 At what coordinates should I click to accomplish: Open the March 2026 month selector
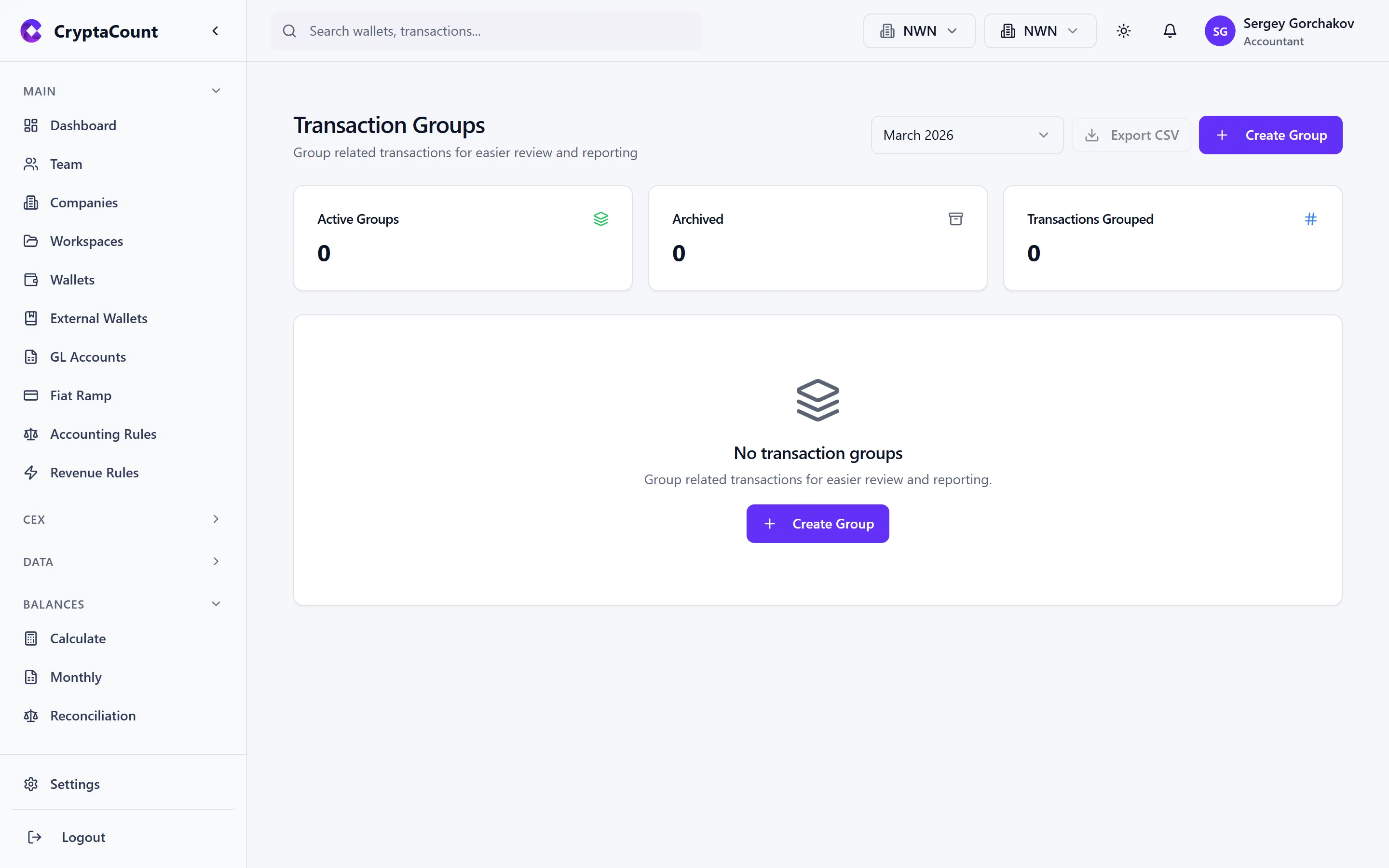[x=967, y=135]
